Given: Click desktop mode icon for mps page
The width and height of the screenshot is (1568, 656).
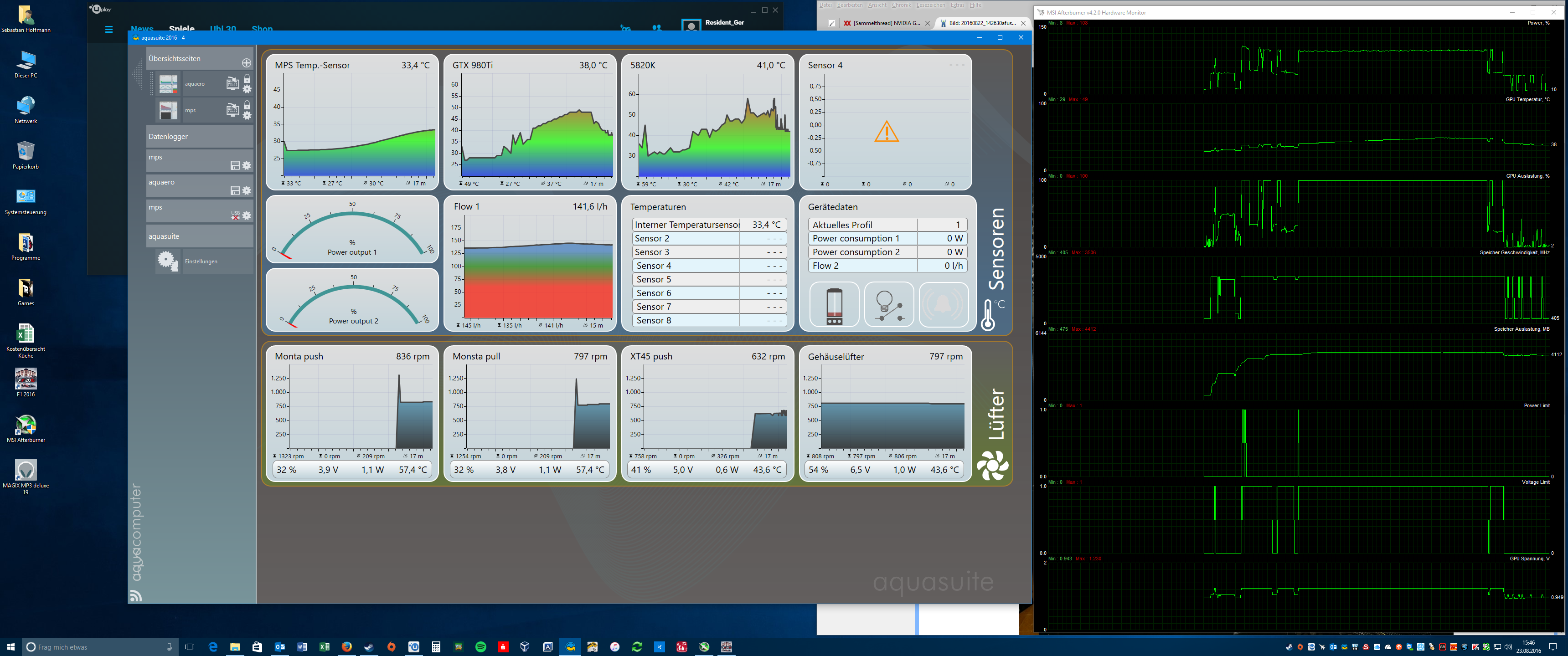Looking at the screenshot, I should pos(232,109).
